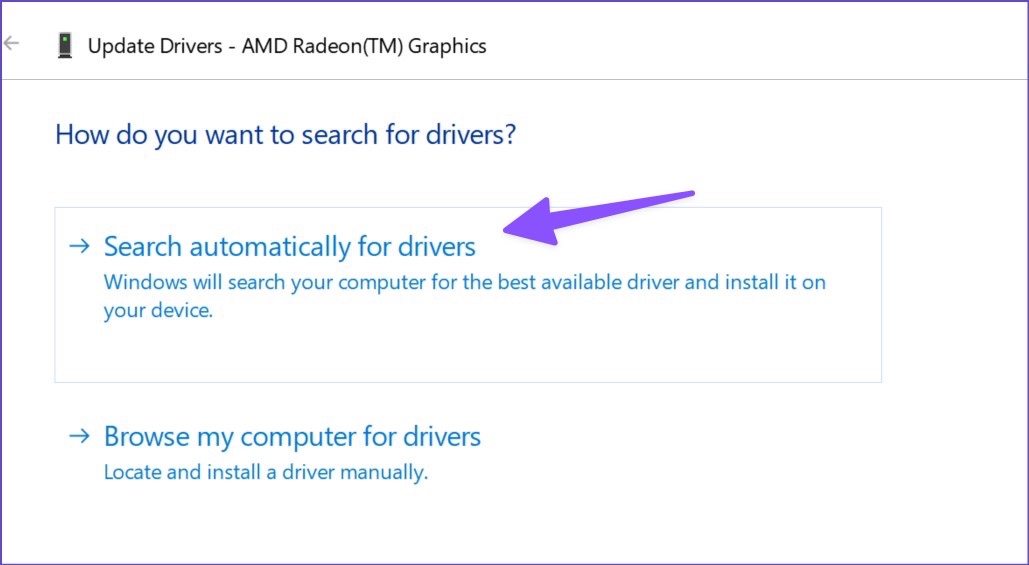Click 'Windows will search your computer' description line
The image size is (1029, 565).
(465, 282)
